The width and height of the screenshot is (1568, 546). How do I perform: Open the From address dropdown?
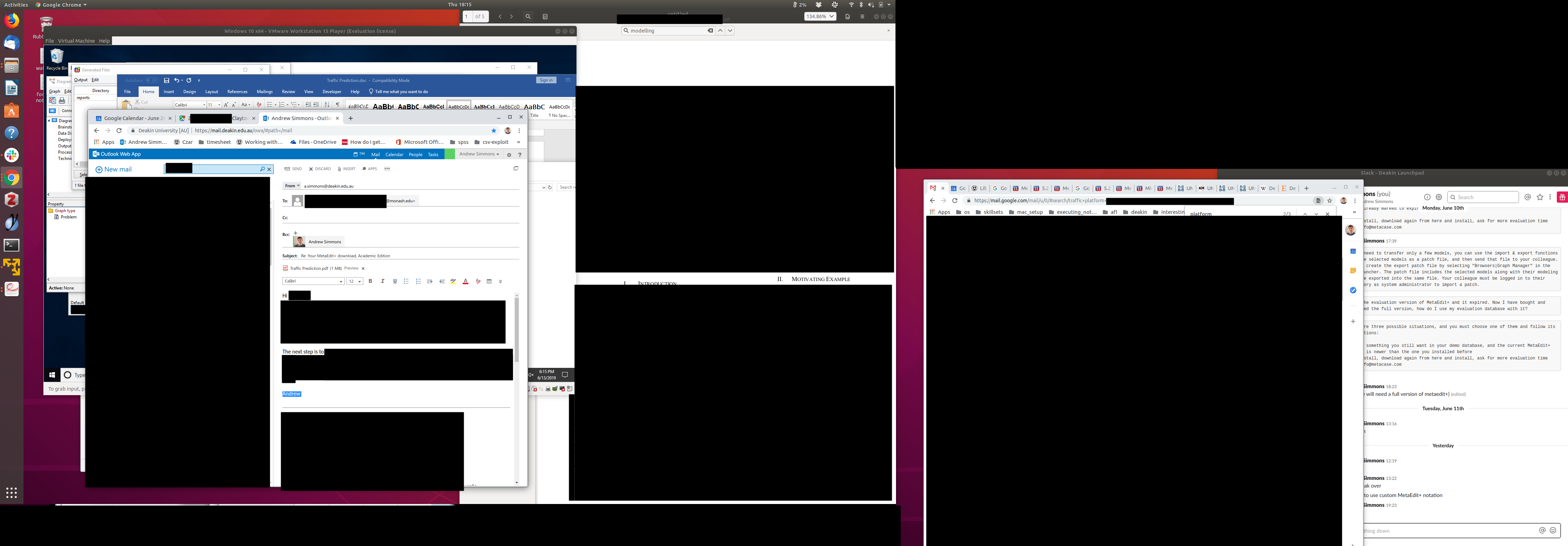(292, 185)
